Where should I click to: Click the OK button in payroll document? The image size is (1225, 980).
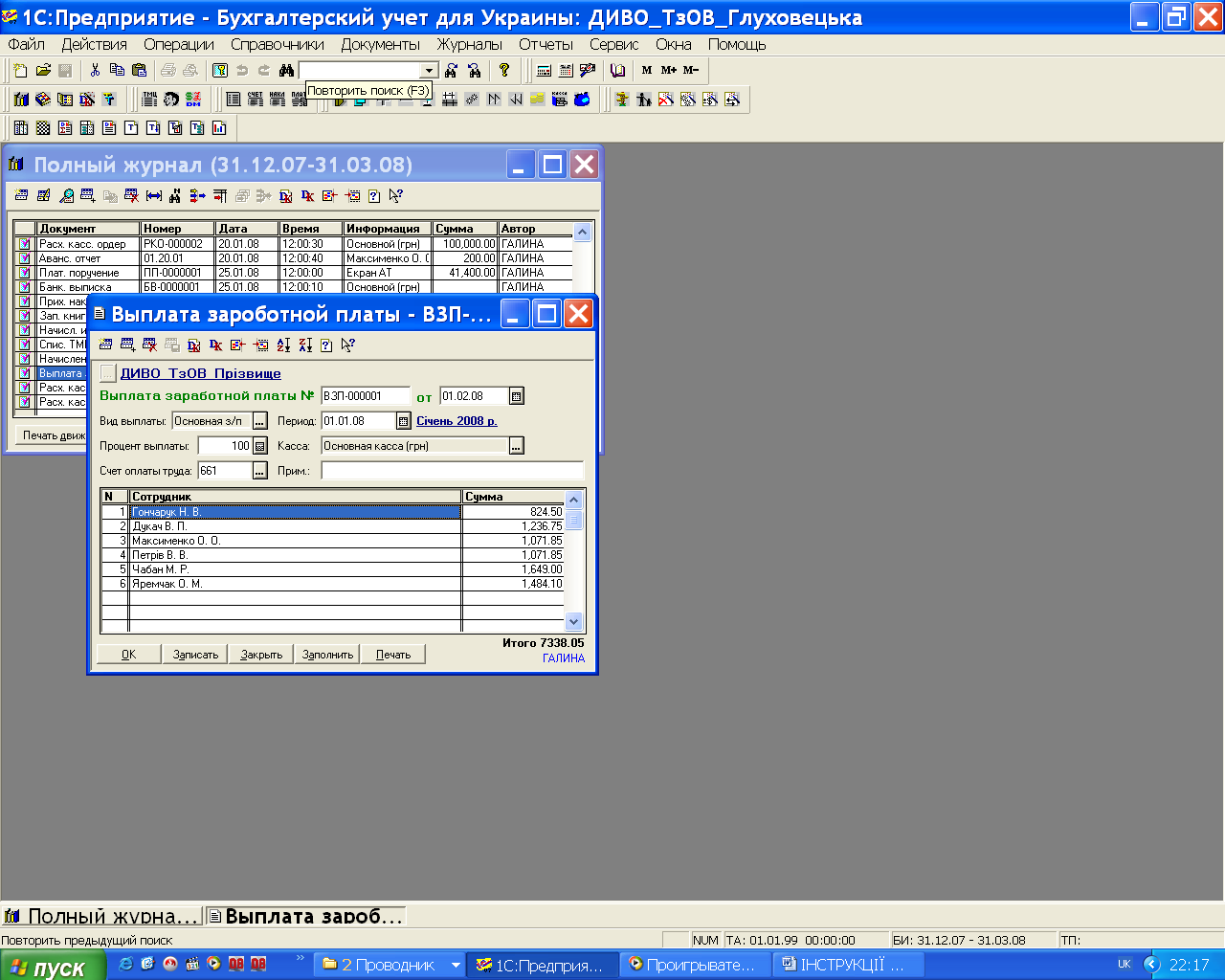pos(128,655)
